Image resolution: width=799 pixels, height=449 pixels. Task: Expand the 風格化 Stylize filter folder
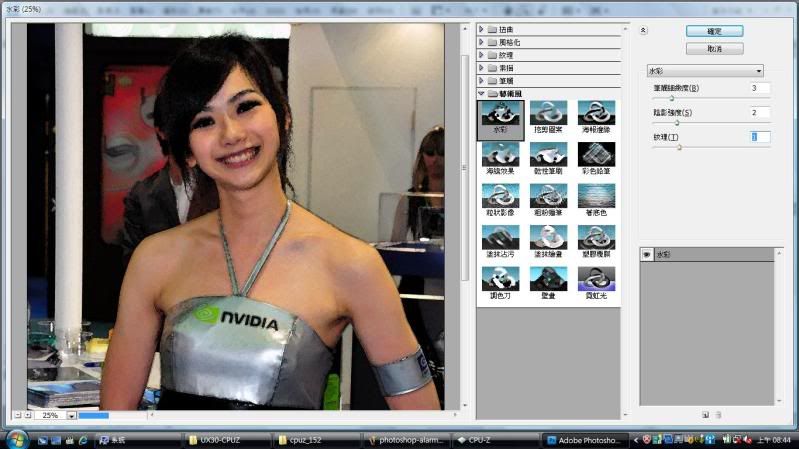tap(481, 42)
